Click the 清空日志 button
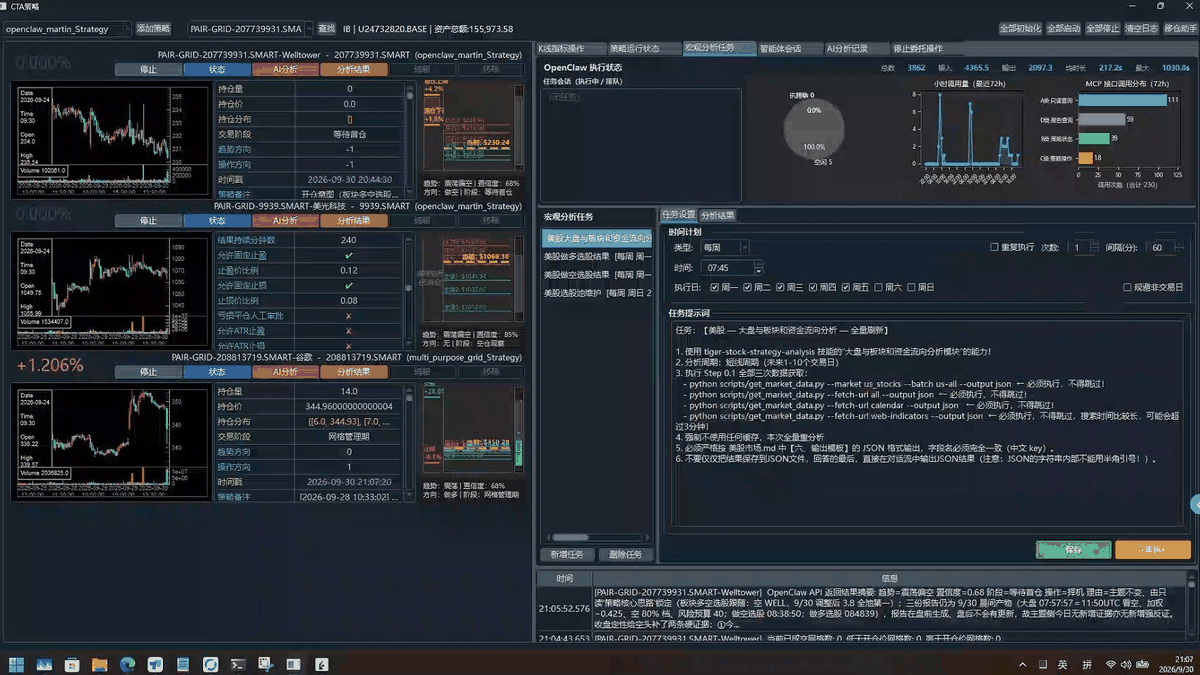This screenshot has width=1200, height=675. 1141,29
